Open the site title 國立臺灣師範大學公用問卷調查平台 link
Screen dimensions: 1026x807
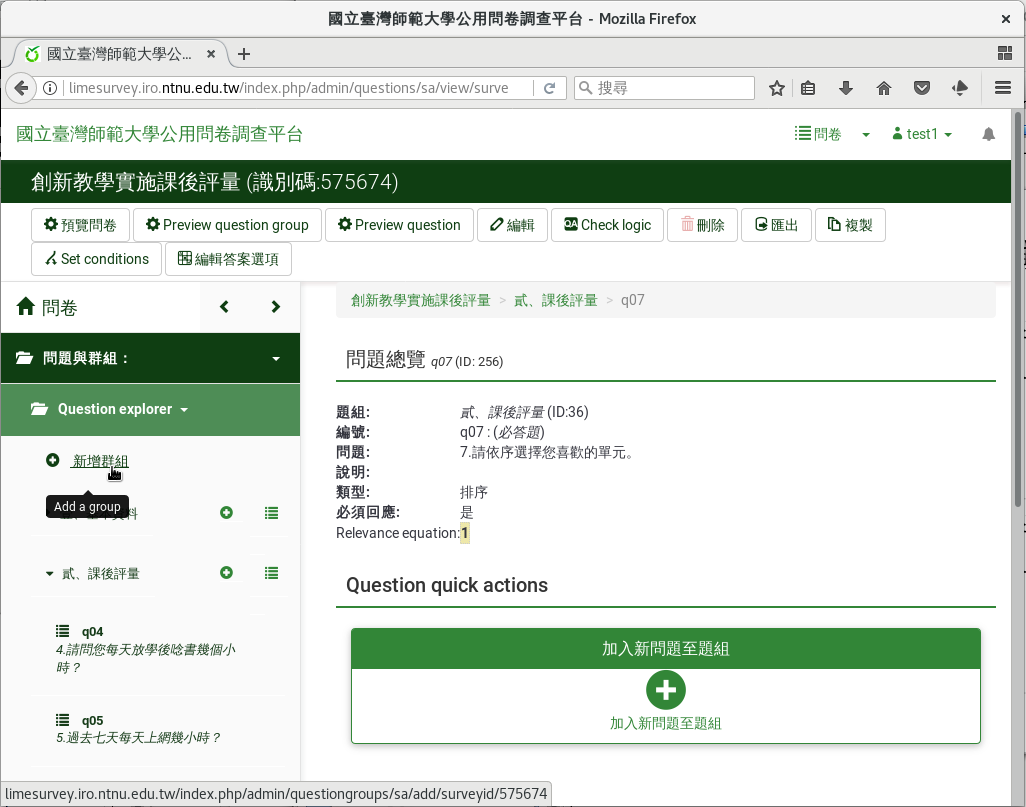[x=159, y=134]
